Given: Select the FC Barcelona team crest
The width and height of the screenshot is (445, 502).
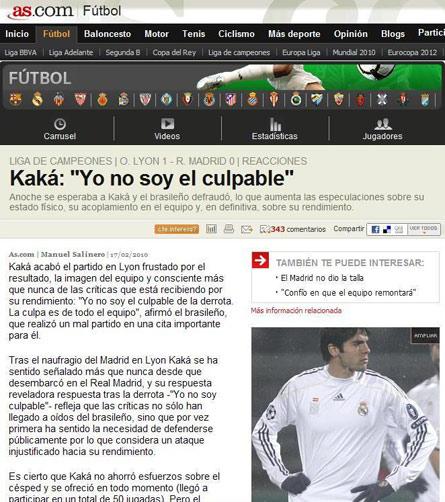Looking at the screenshot, I should (15, 99).
